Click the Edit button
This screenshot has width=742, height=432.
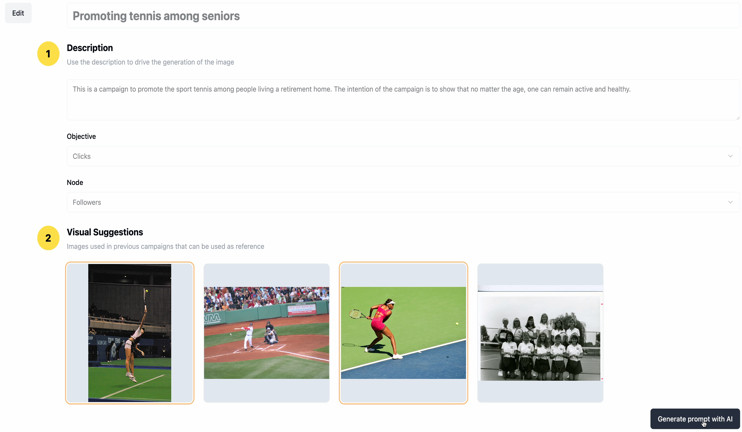coord(18,13)
